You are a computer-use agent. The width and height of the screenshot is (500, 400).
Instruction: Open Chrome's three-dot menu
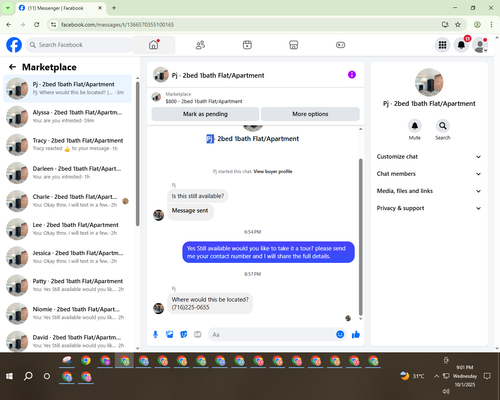point(491,24)
